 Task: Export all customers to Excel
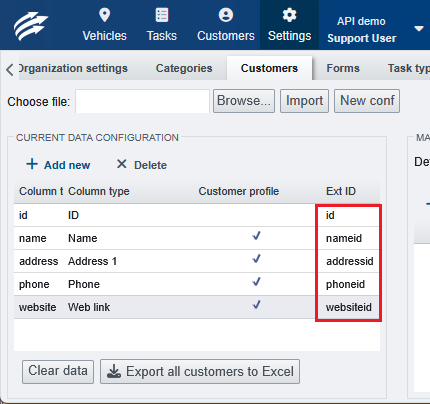(200, 371)
